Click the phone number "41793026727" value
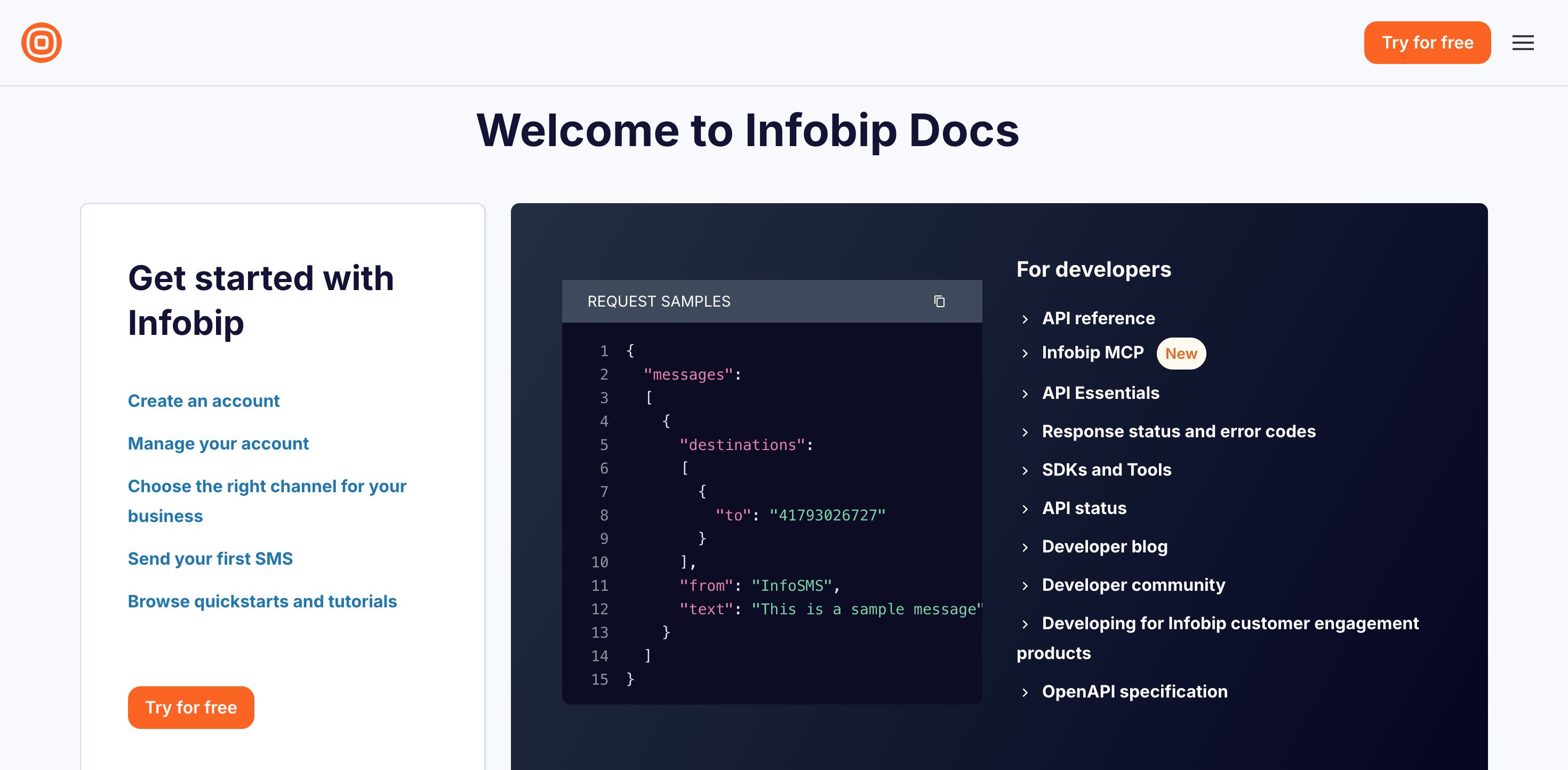Screen dimensions: 1568x770 [827, 516]
